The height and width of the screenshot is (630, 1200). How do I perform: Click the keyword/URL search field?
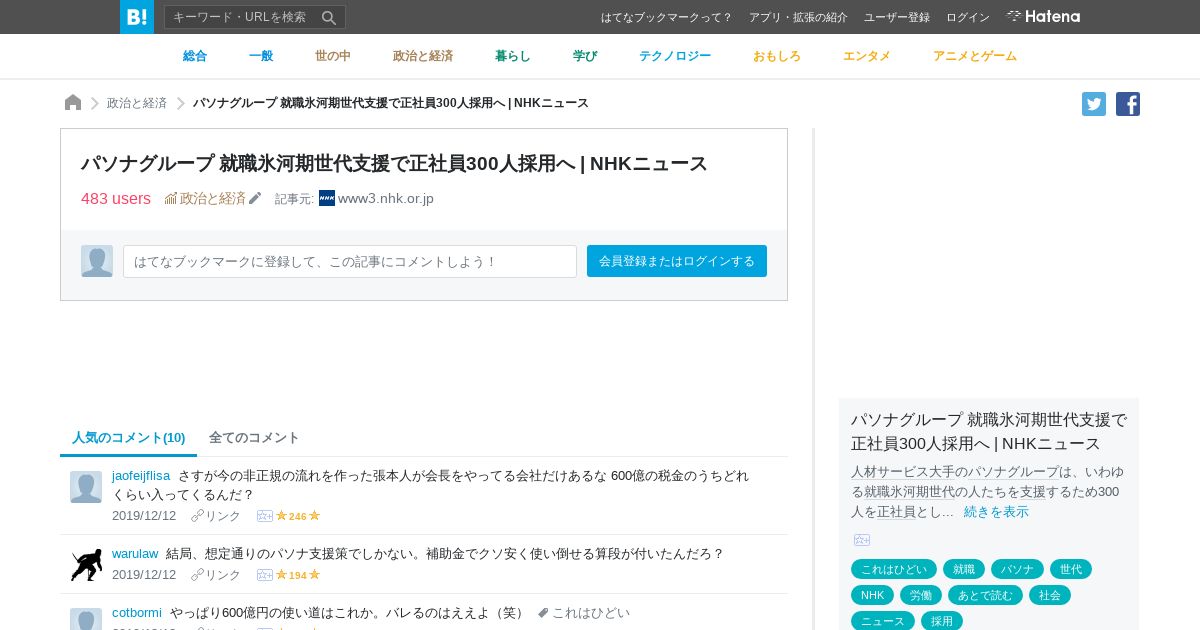pyautogui.click(x=242, y=17)
